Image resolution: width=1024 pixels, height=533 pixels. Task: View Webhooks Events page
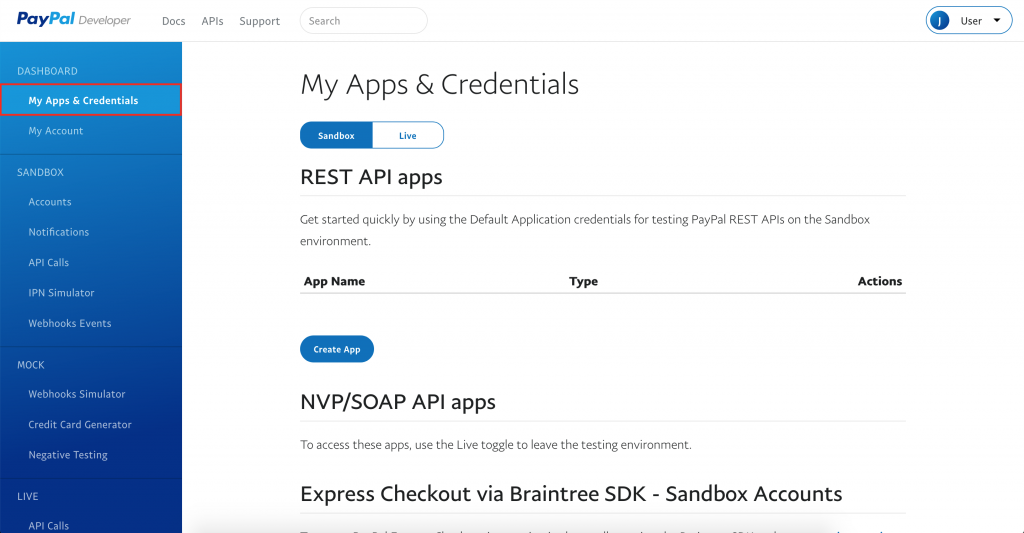click(x=70, y=323)
